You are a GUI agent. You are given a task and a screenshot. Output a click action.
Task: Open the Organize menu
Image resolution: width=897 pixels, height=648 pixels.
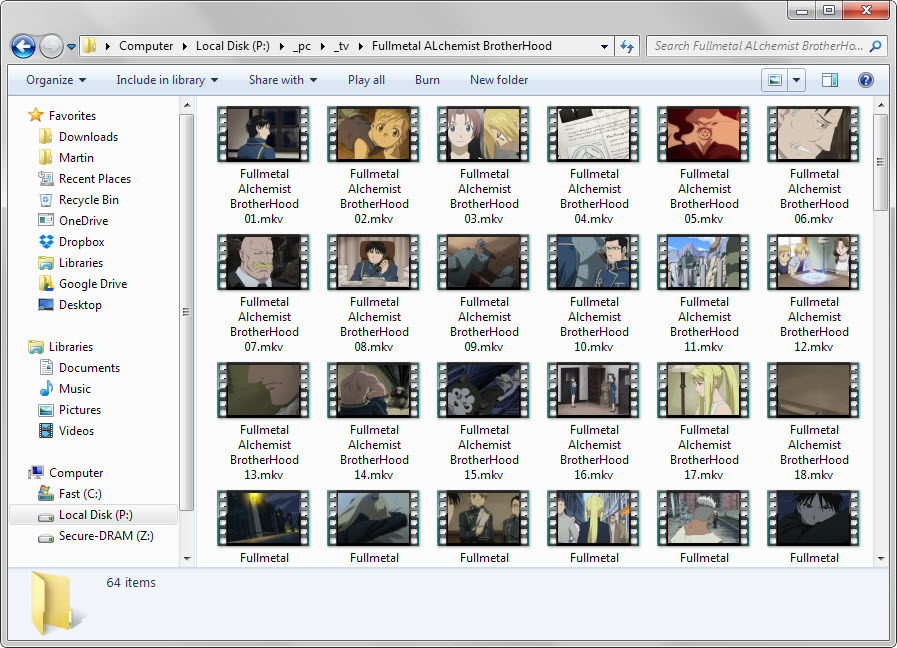point(55,80)
